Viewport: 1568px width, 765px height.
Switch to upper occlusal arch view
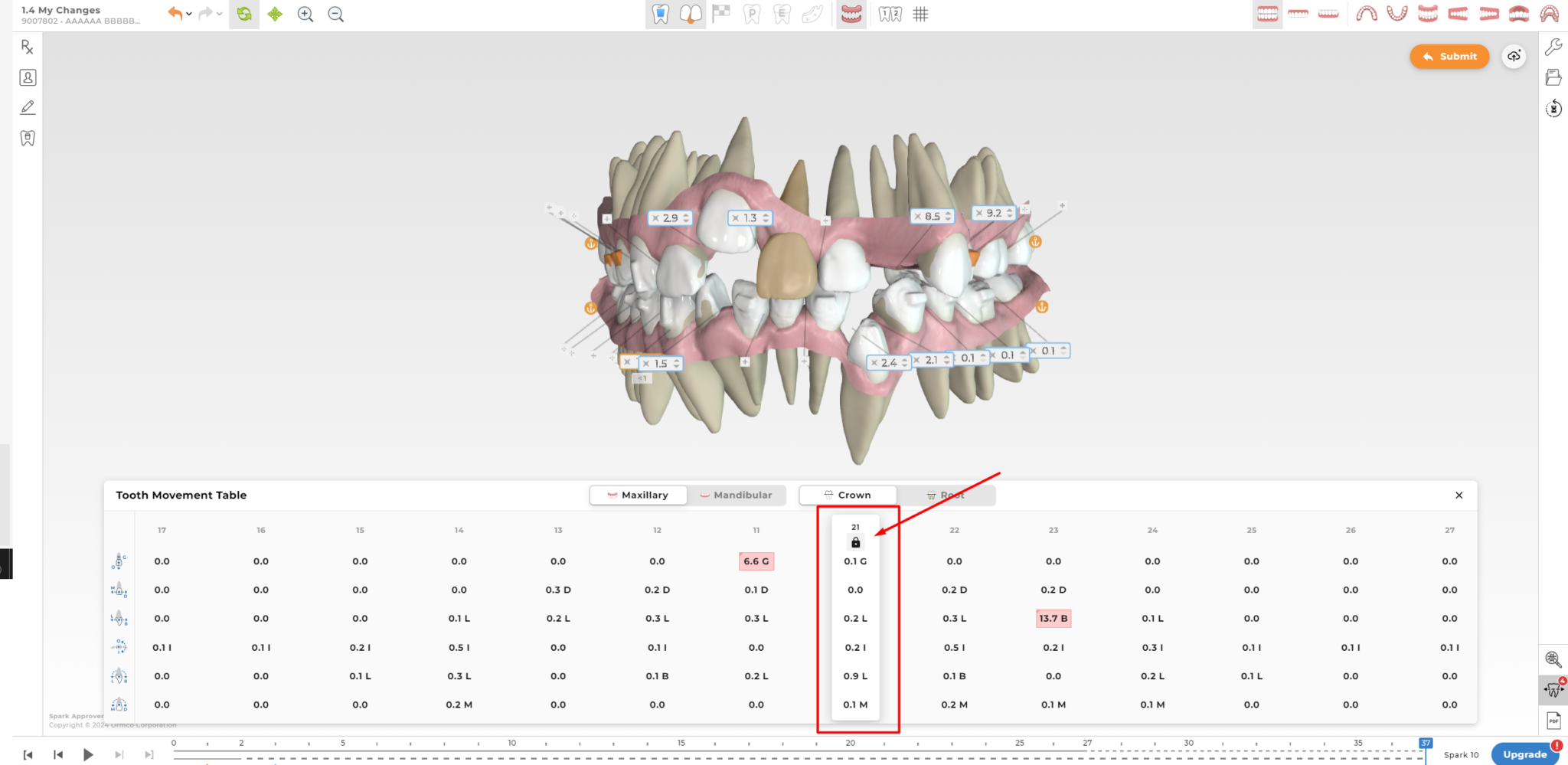(1367, 15)
